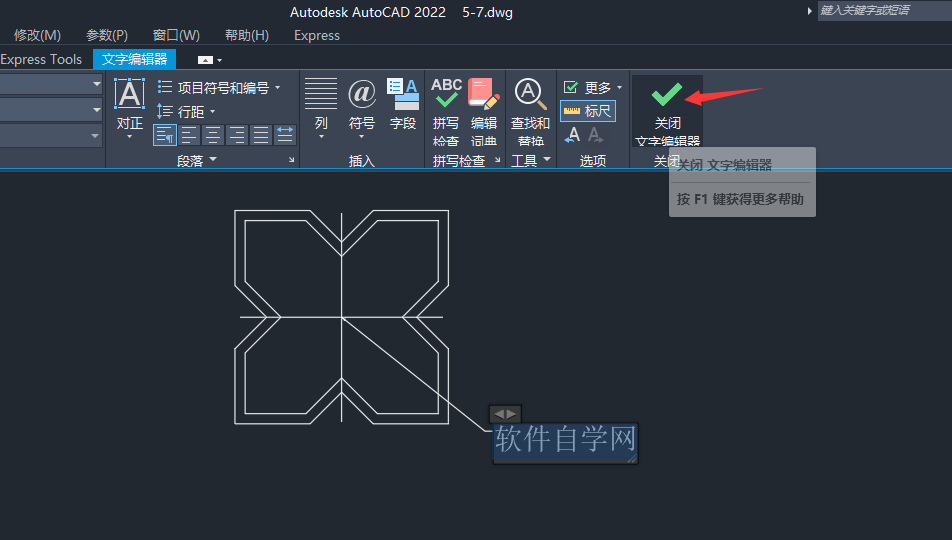This screenshot has width=952, height=540.
Task: Expand the 段落 panel
Action: (197, 160)
